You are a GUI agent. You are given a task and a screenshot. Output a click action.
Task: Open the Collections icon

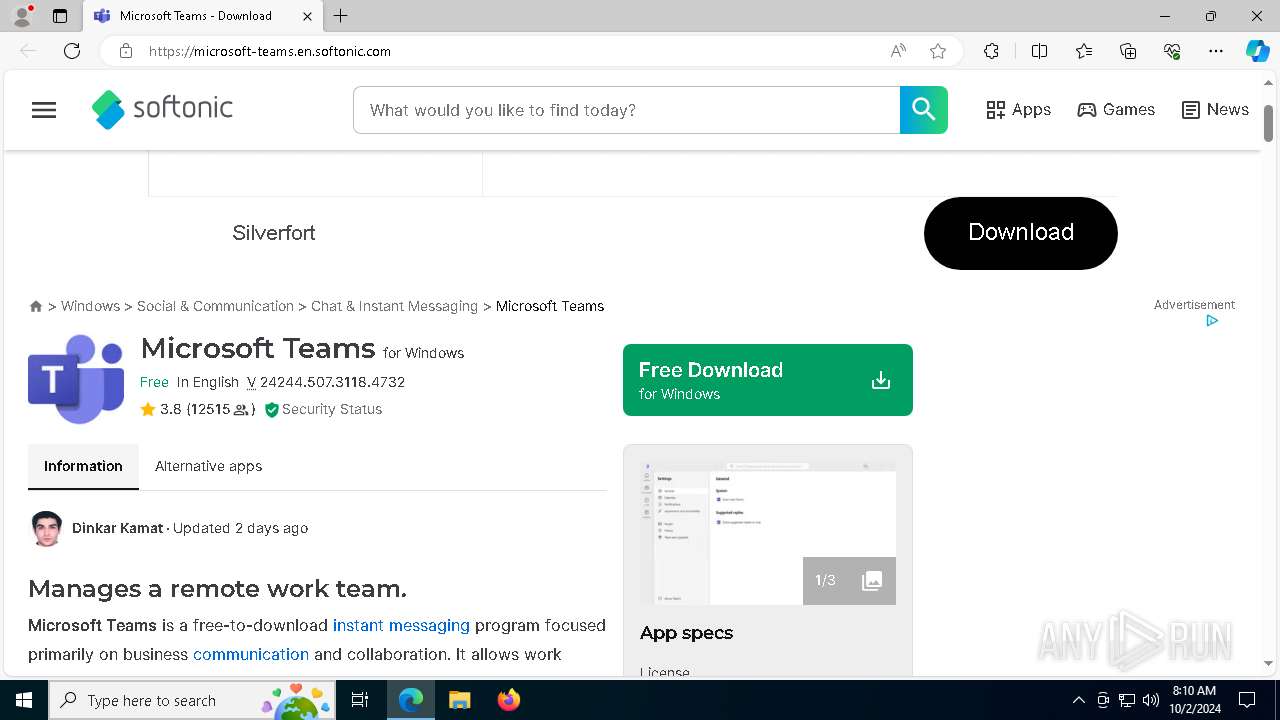coord(1128,51)
